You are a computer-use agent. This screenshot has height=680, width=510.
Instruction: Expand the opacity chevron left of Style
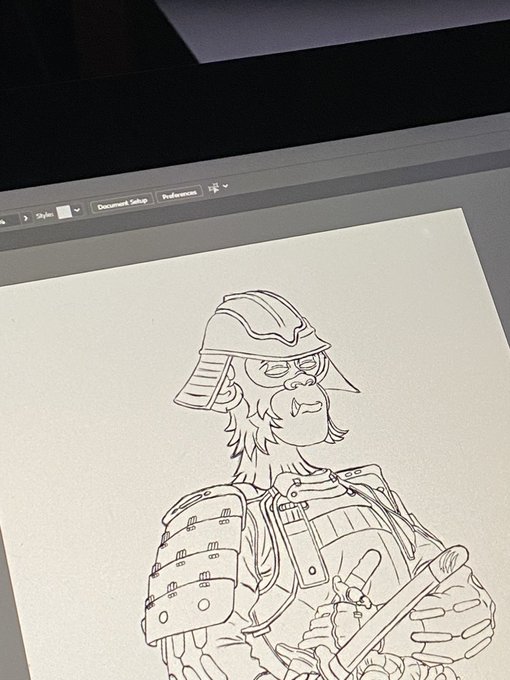point(26,218)
